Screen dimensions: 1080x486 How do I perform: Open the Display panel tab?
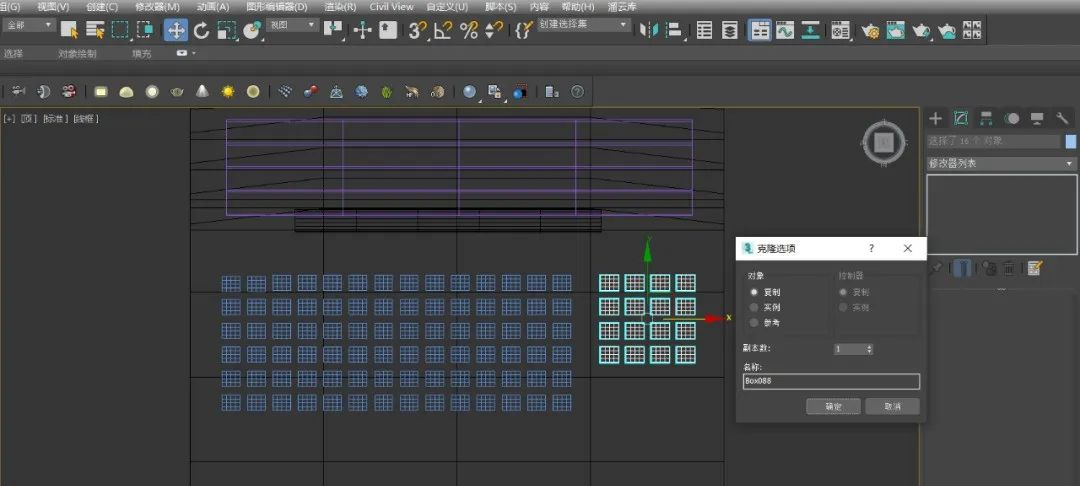point(1037,118)
